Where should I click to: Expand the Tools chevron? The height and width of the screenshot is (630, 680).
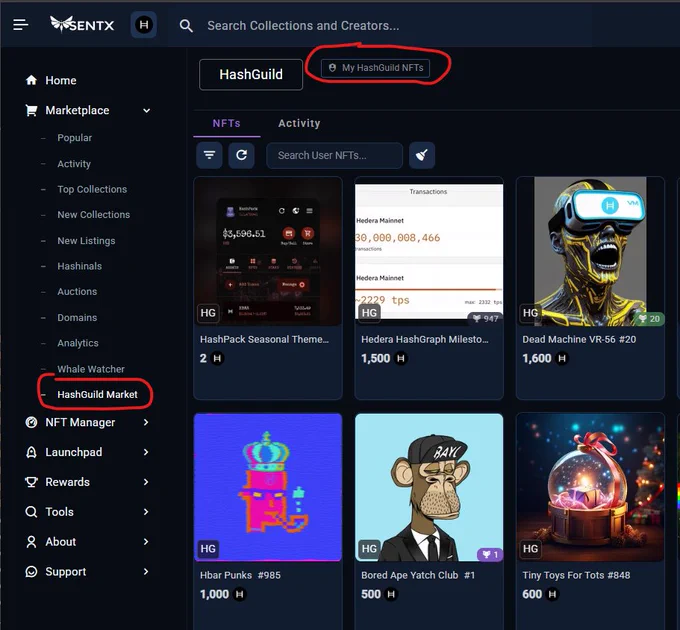pyautogui.click(x=146, y=512)
